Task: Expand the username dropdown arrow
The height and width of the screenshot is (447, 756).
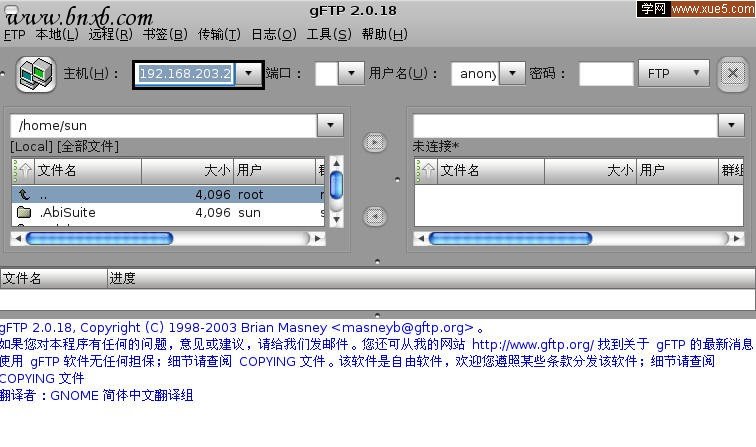Action: tap(512, 73)
